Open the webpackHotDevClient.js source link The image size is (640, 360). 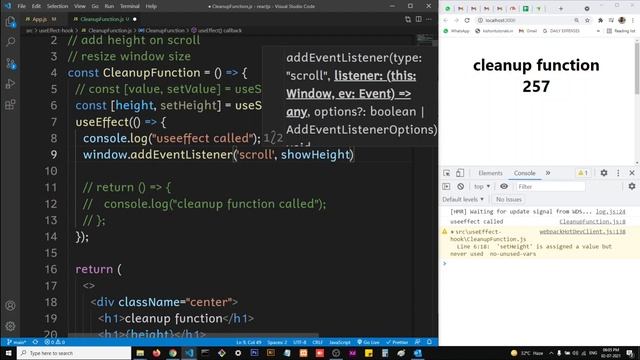(x=582, y=232)
